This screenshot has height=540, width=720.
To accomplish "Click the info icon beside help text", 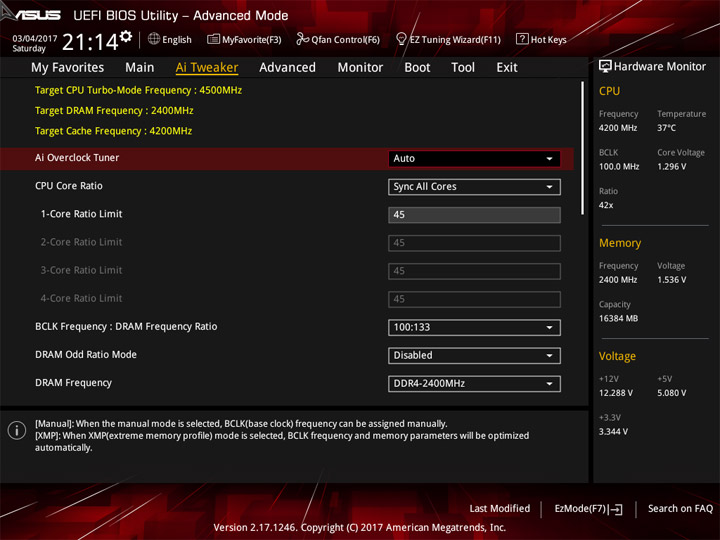I will pyautogui.click(x=17, y=430).
